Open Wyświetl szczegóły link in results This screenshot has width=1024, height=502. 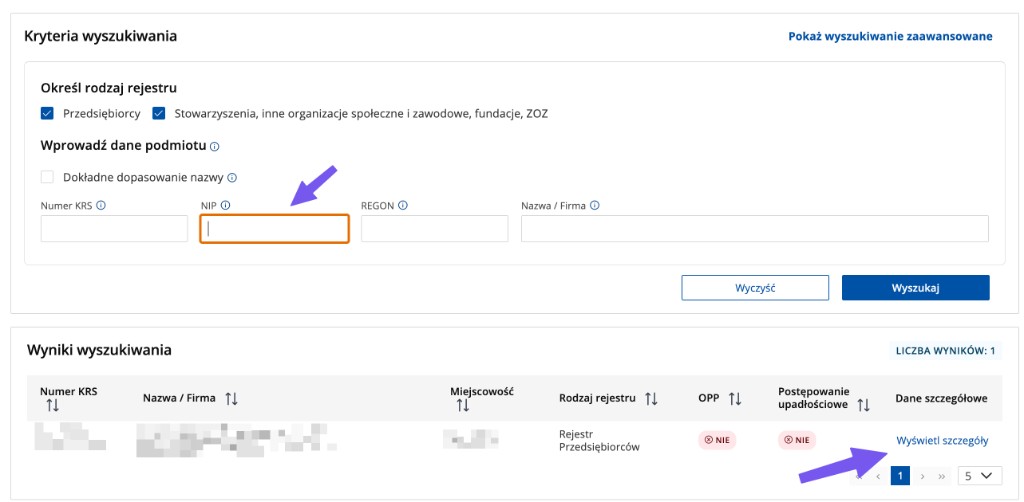[942, 441]
